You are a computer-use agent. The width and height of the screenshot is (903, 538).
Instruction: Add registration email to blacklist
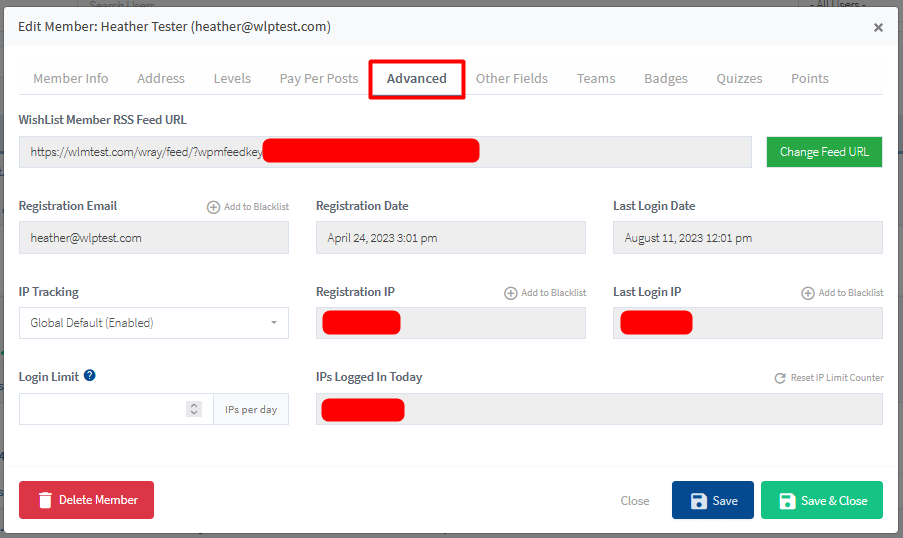(x=248, y=207)
